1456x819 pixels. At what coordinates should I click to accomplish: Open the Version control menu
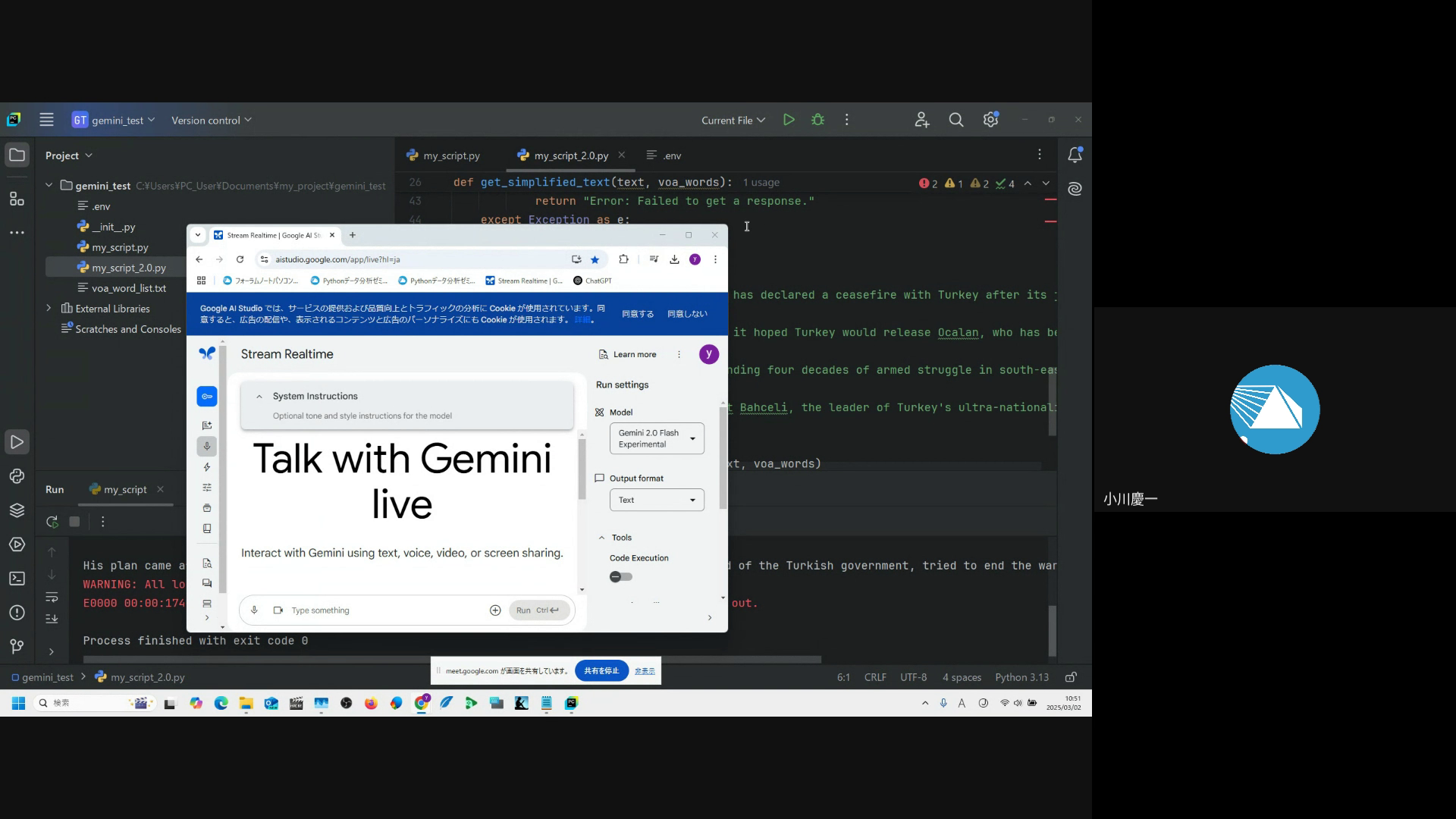pos(211,120)
